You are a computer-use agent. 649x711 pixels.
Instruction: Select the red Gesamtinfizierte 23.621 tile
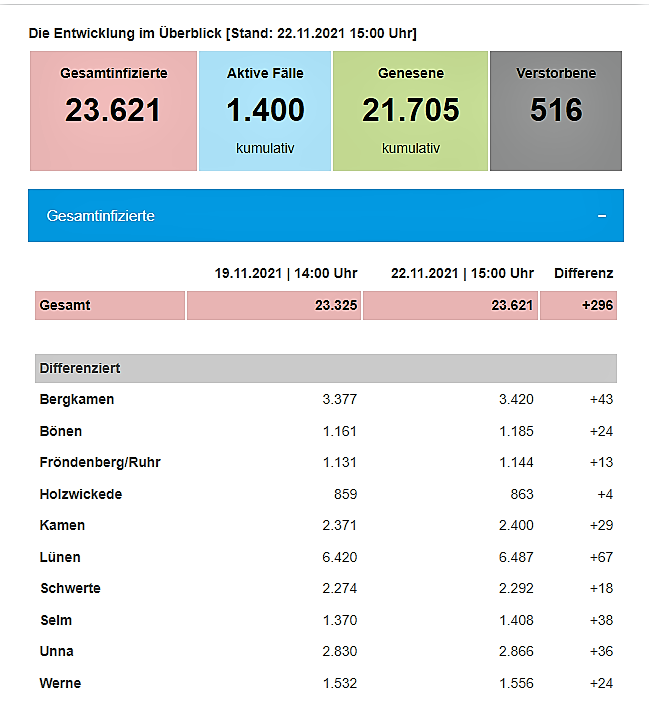click(113, 110)
